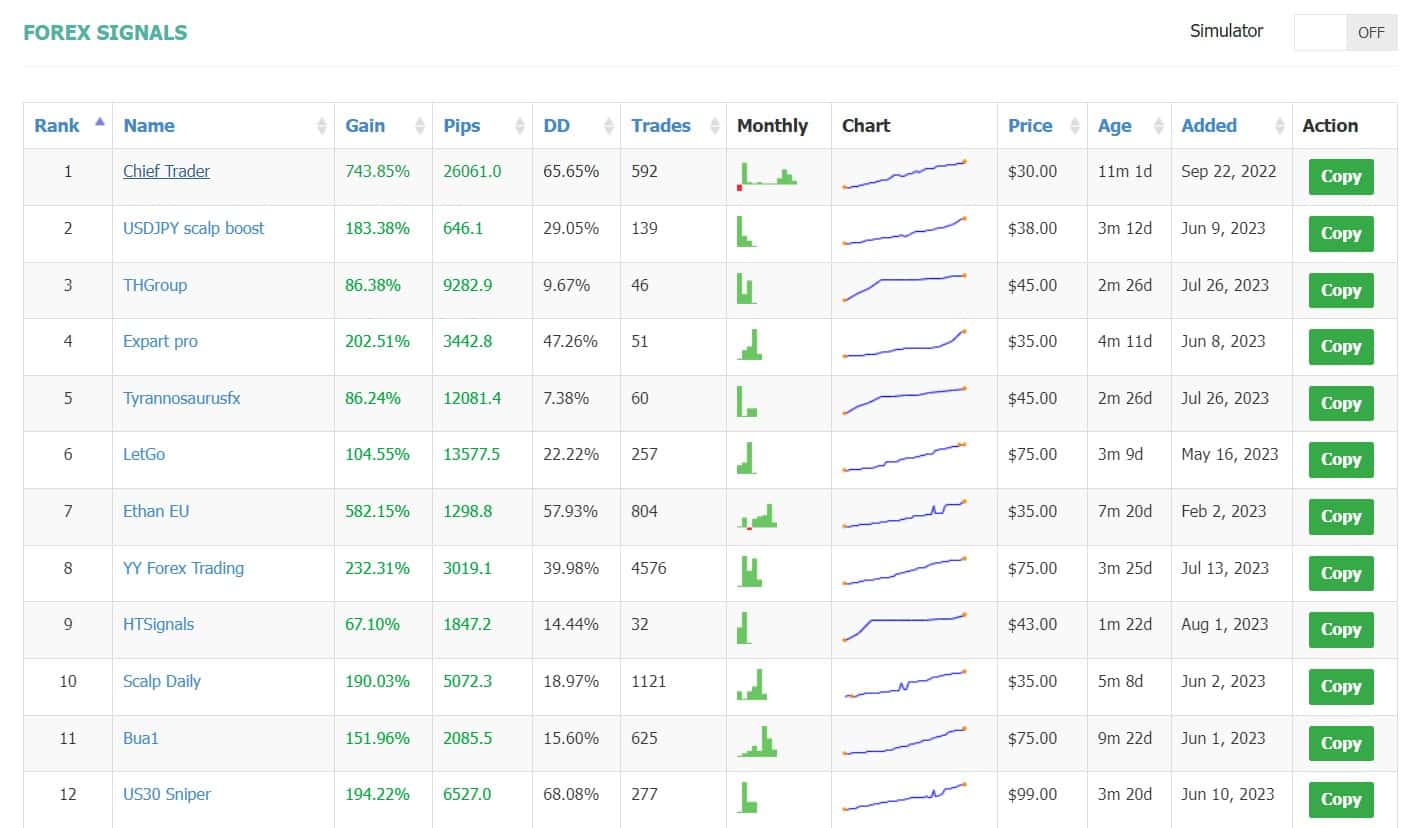Sort table by DD column
The height and width of the screenshot is (828, 1416).
(577, 126)
